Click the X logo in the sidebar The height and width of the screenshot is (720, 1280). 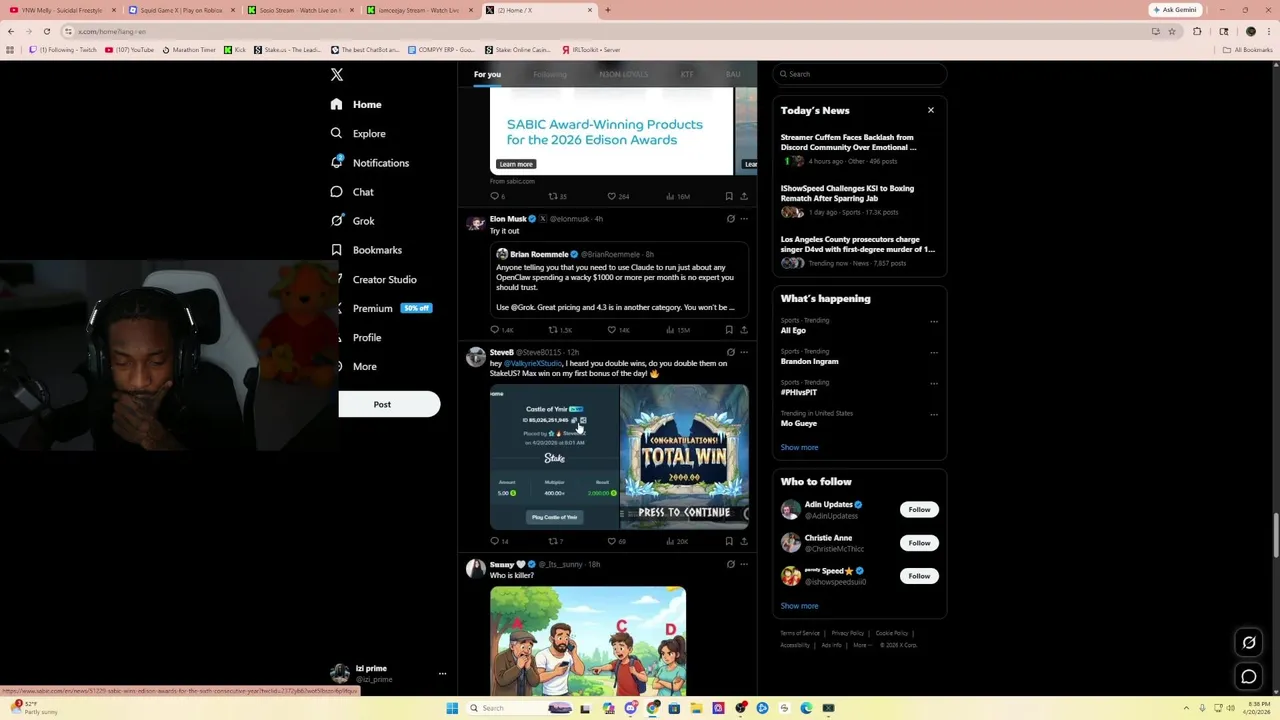pyautogui.click(x=337, y=75)
